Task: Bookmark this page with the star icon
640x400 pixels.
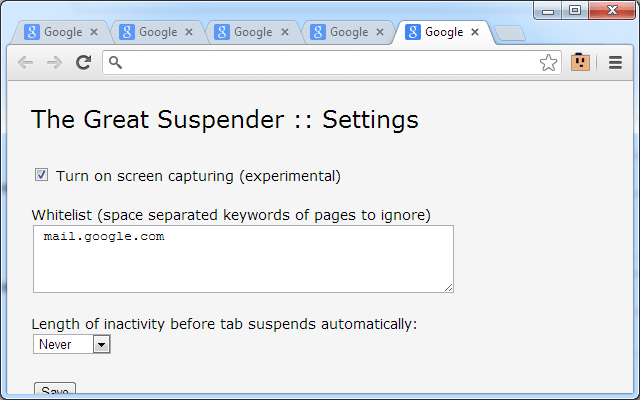Action: coord(548,62)
